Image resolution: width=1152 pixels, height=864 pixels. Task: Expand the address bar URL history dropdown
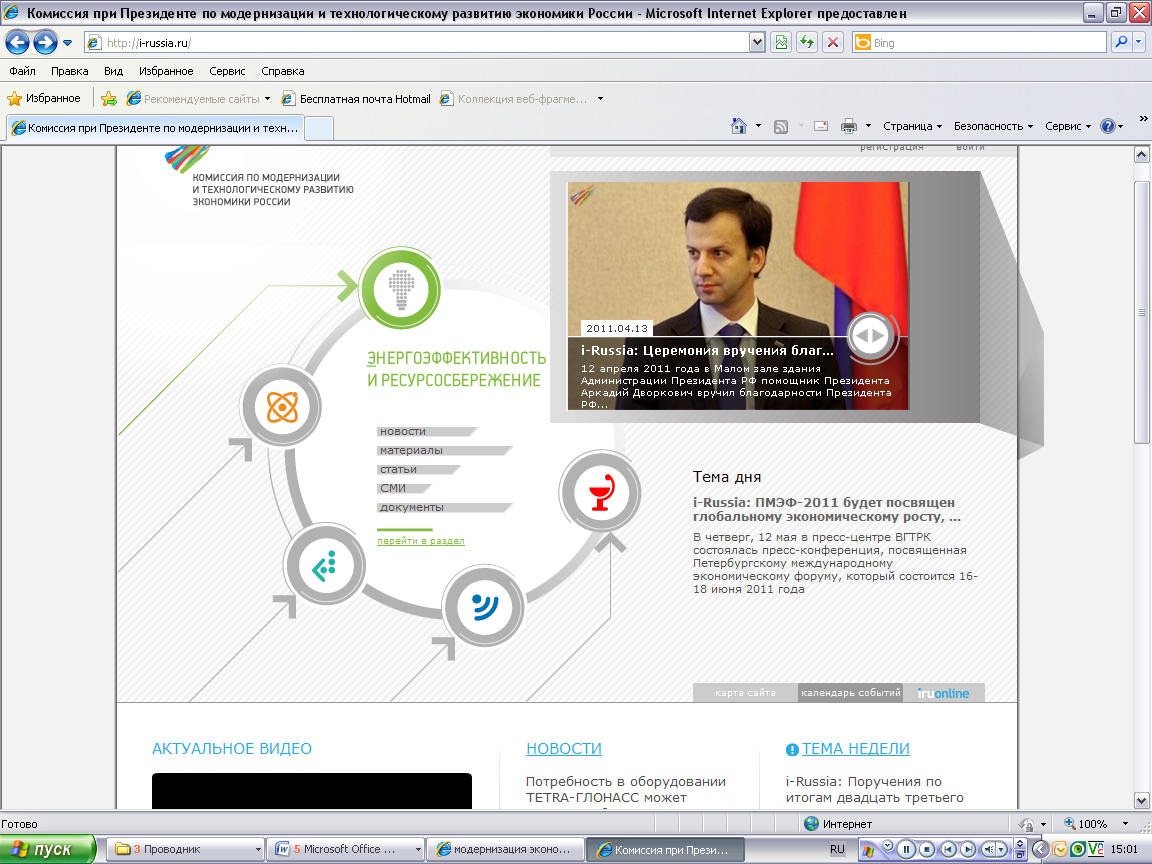[757, 43]
